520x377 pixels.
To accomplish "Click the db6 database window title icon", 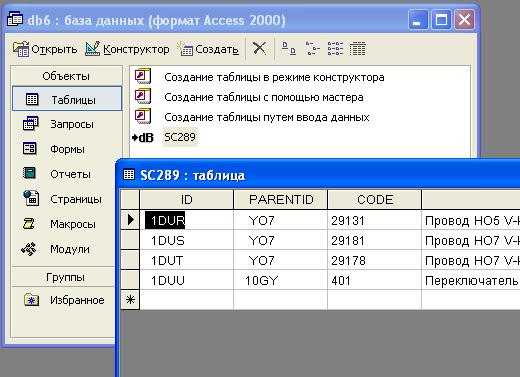I will pyautogui.click(x=15, y=19).
